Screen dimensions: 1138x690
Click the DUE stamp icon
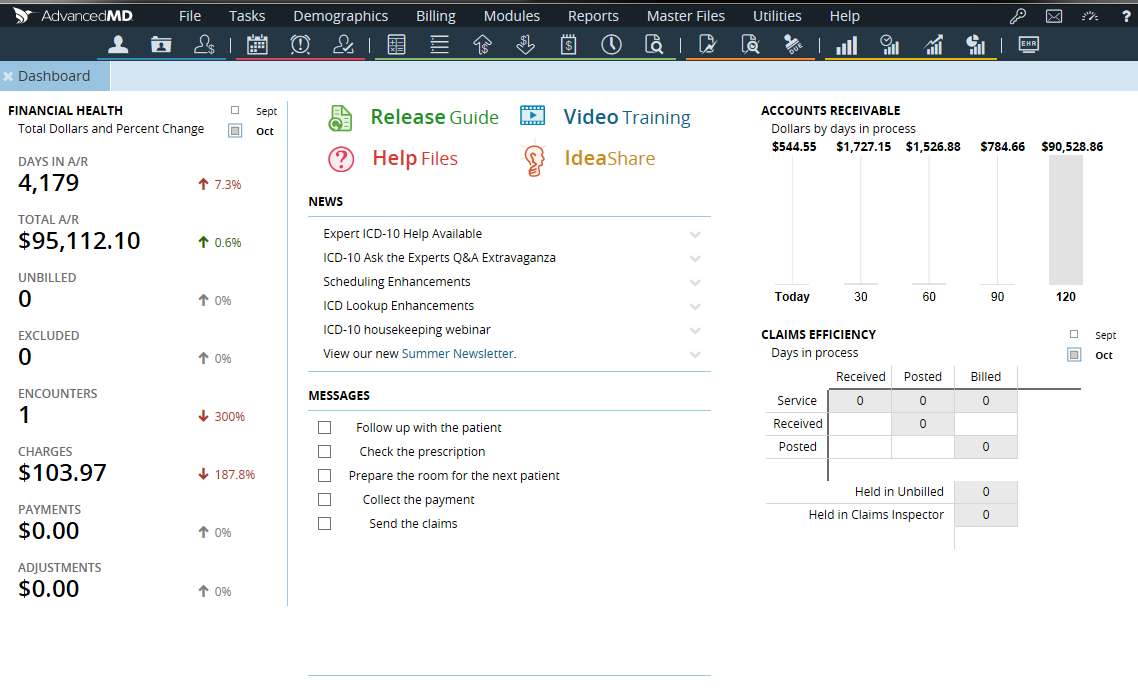tap(793, 45)
